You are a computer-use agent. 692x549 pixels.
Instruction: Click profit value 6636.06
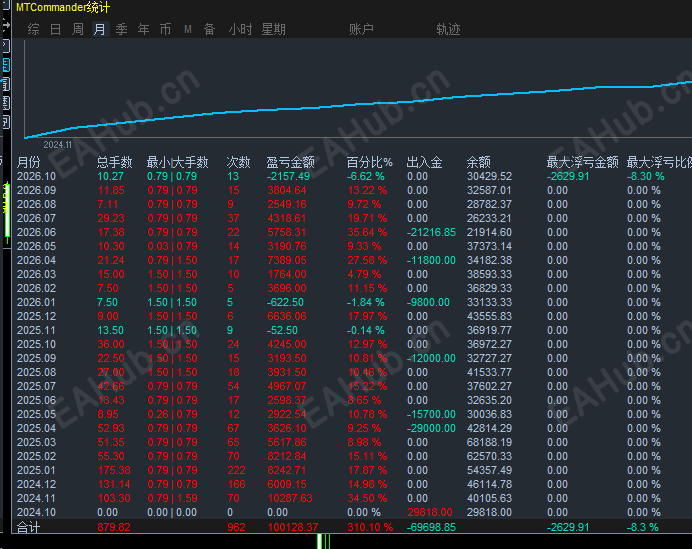click(287, 316)
